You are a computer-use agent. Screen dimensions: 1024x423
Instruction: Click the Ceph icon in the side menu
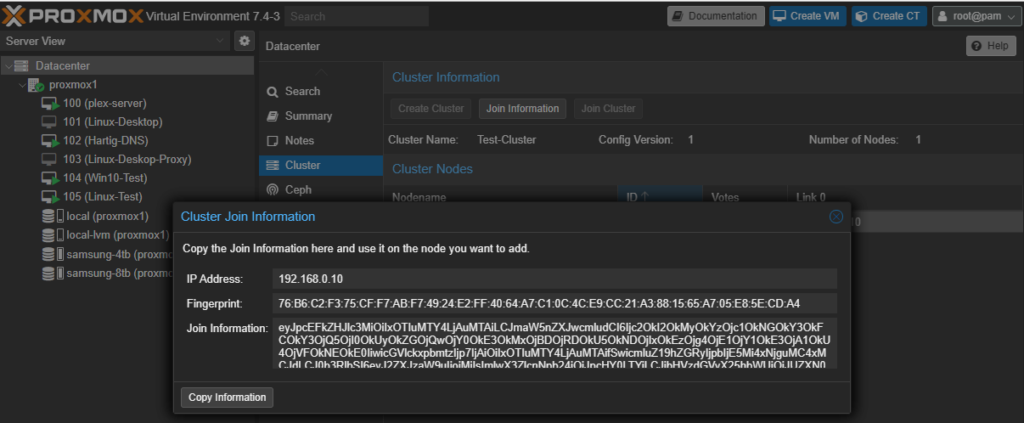coord(272,190)
